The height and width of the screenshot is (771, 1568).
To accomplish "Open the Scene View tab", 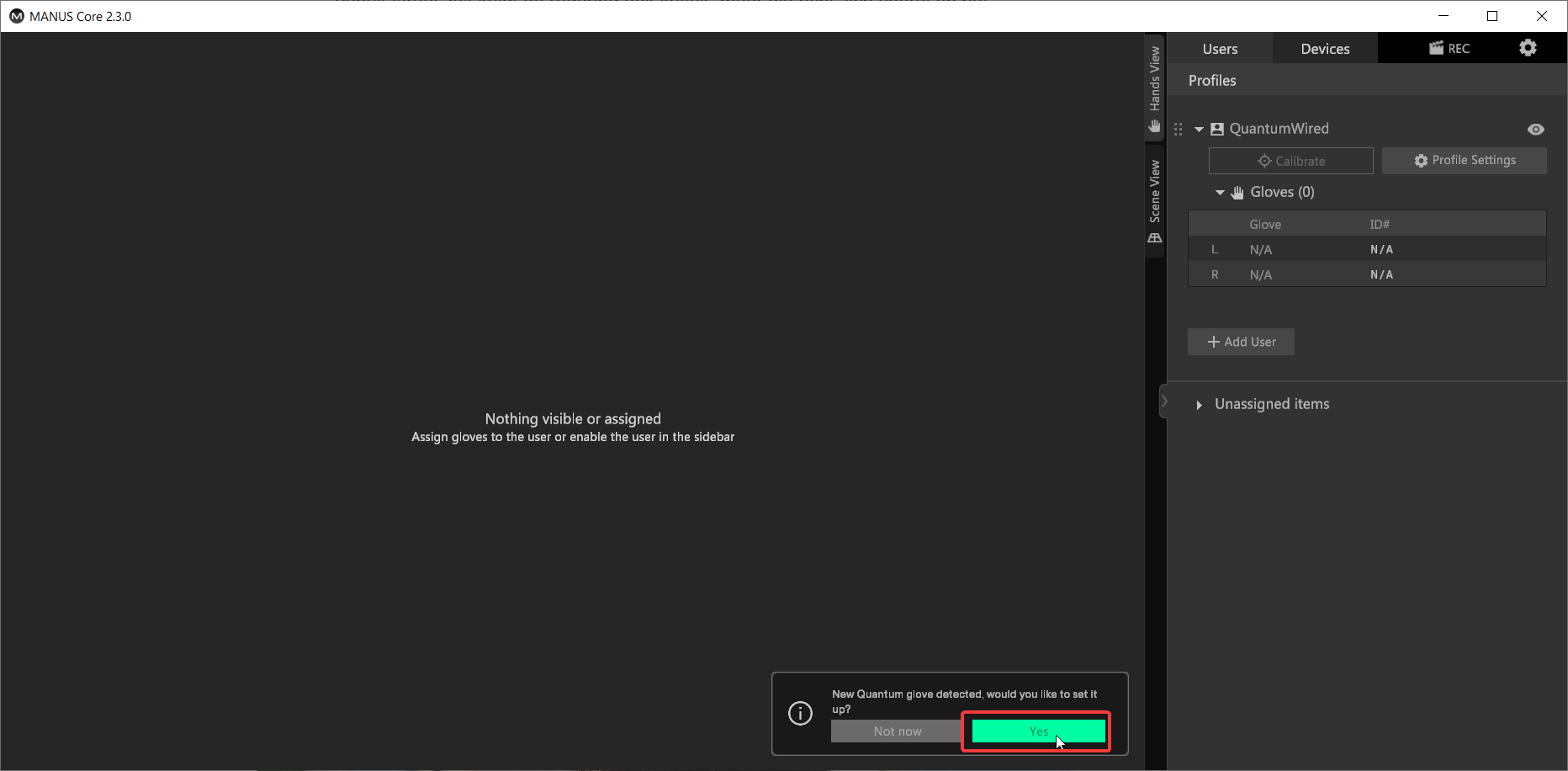I will [1155, 200].
